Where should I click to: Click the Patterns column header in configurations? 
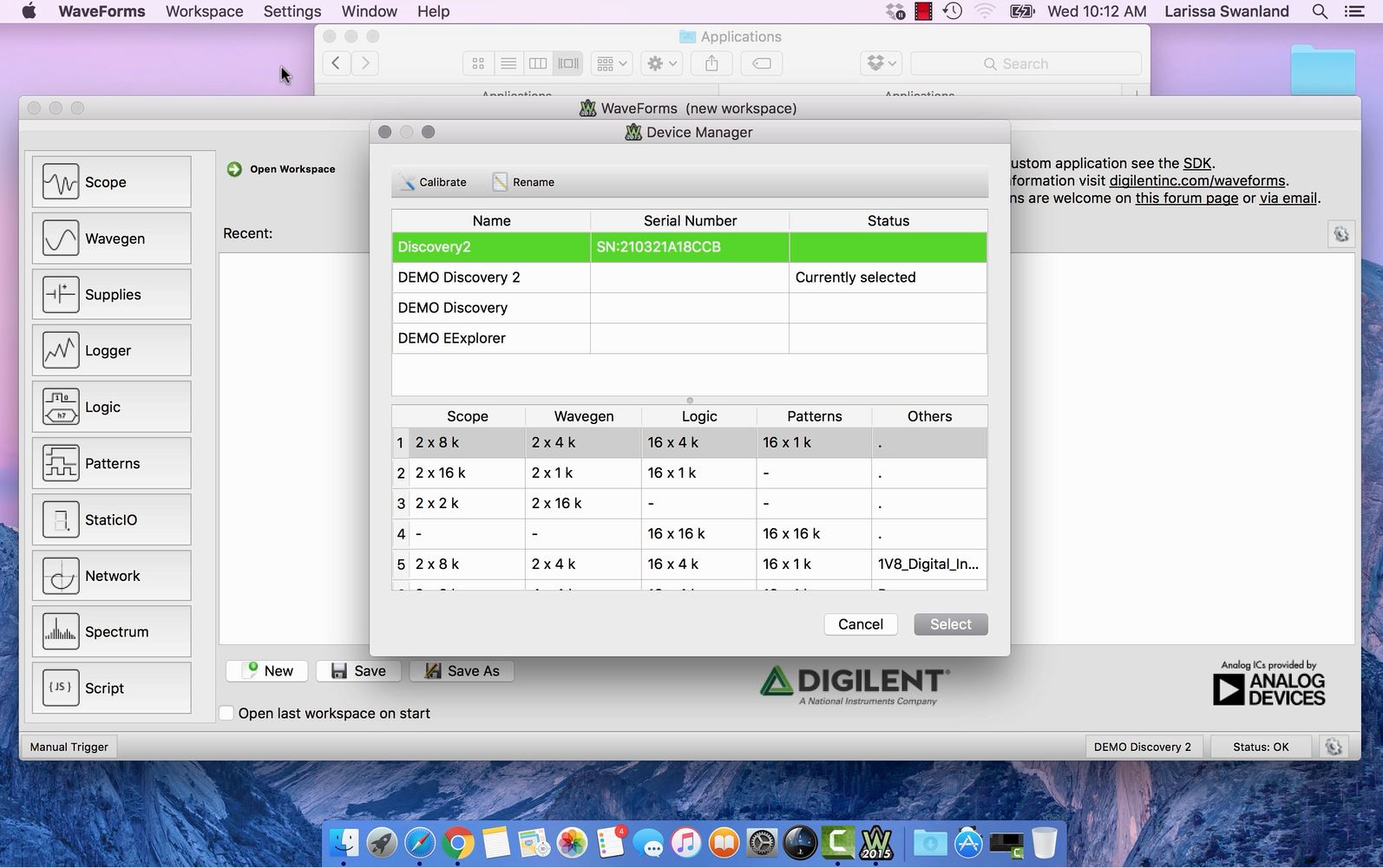click(x=814, y=416)
